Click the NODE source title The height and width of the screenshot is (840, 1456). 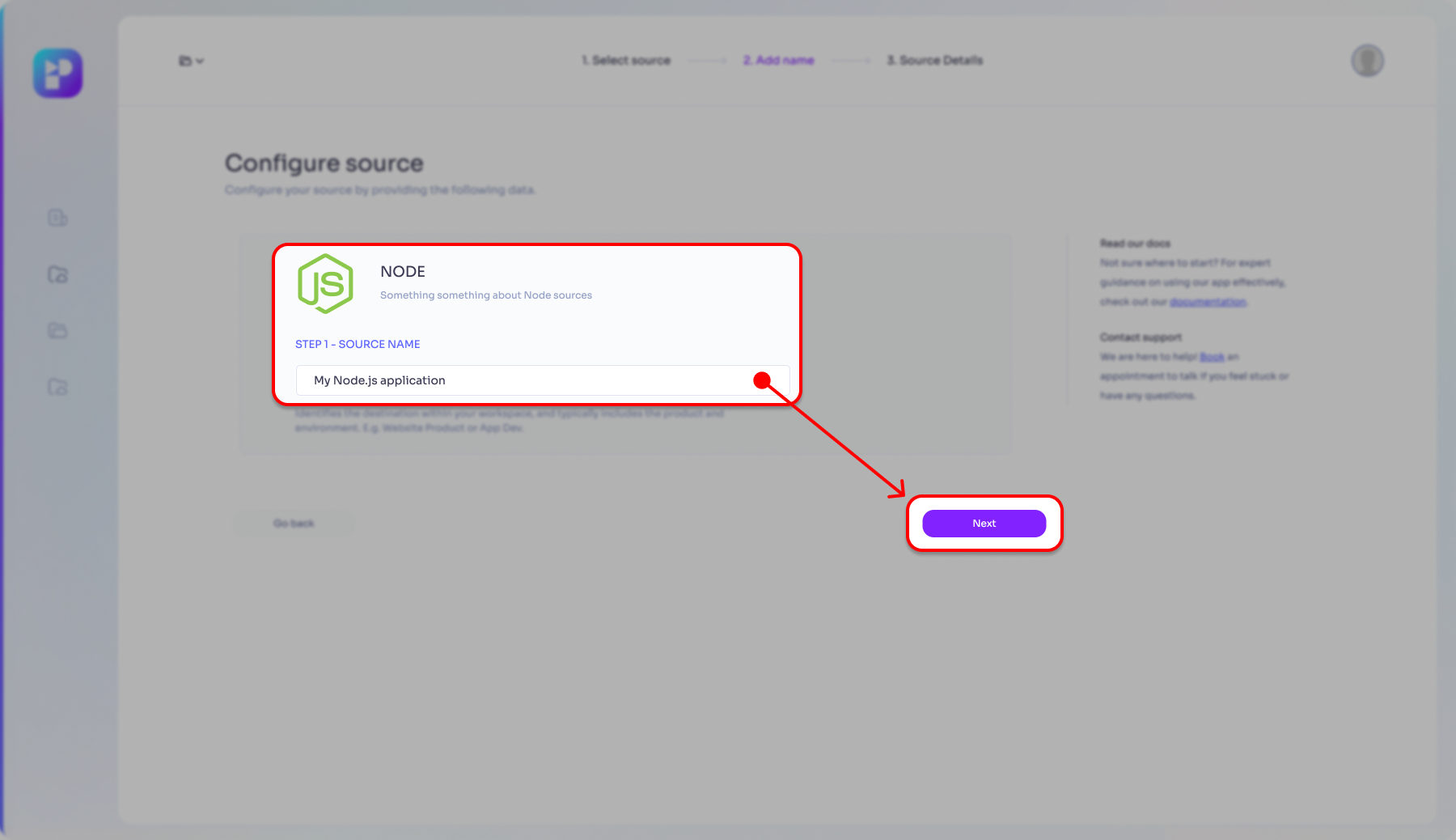pos(403,272)
